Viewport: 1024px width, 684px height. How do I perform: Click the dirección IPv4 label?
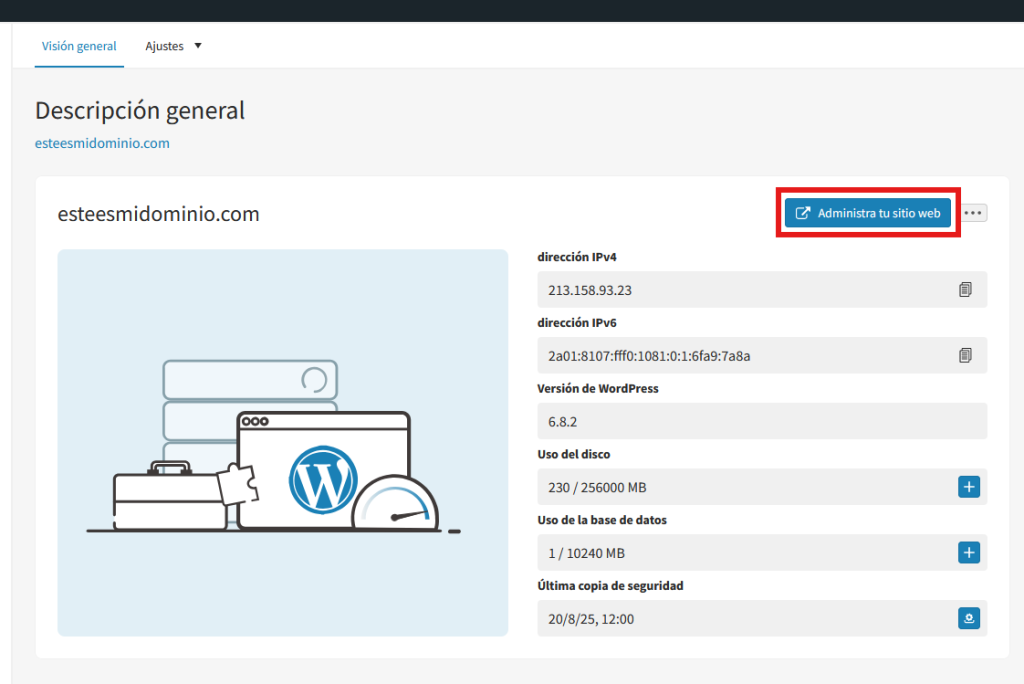[x=577, y=257]
